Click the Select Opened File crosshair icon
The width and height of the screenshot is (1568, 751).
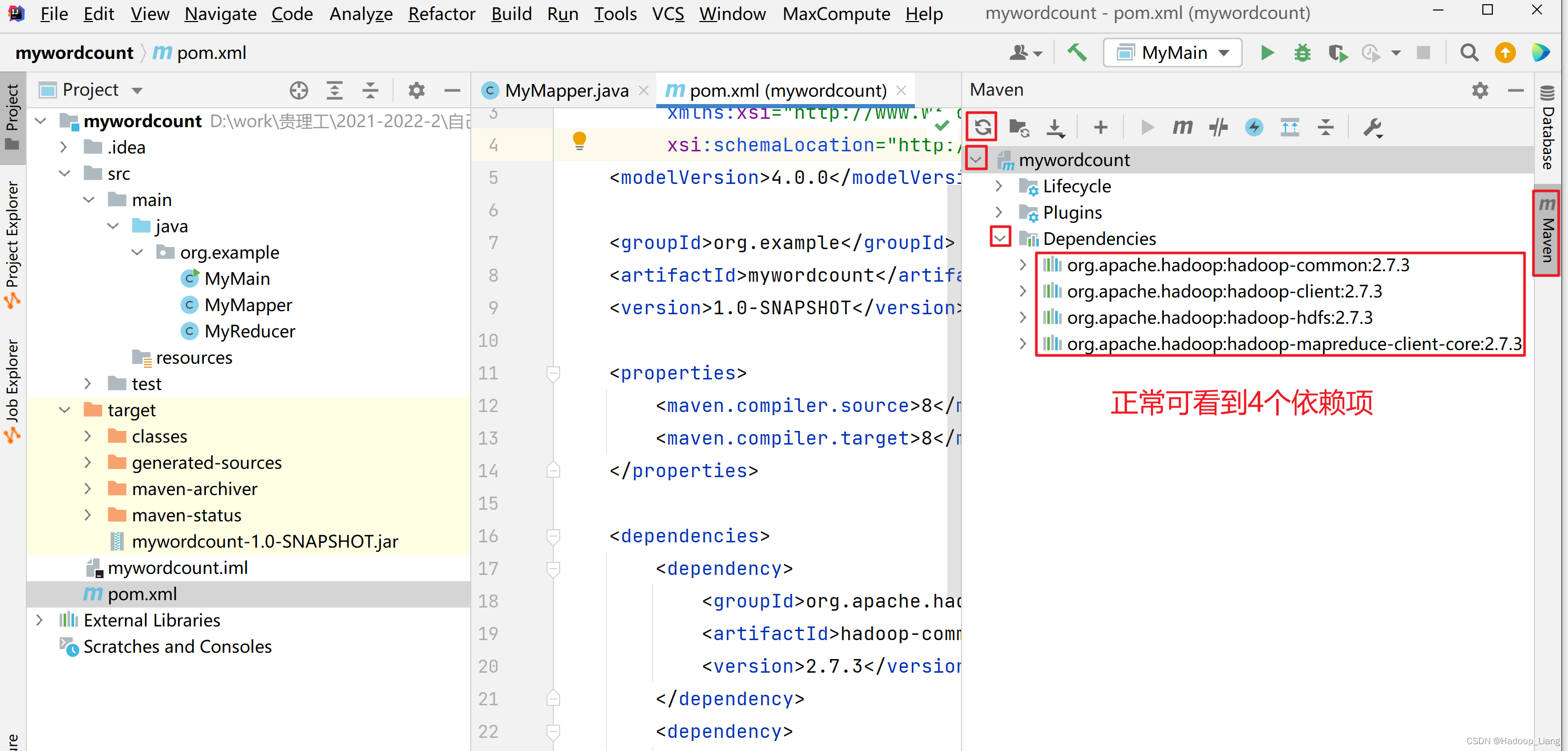298,91
